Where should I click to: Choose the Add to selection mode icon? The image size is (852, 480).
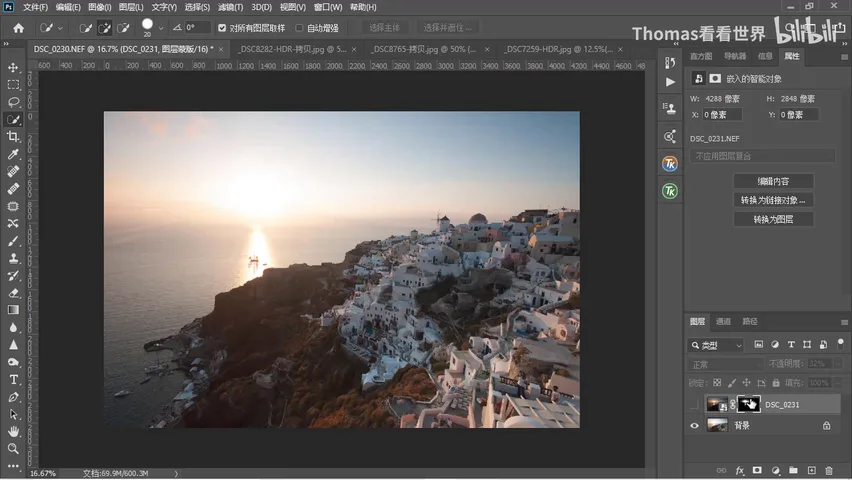click(x=104, y=28)
